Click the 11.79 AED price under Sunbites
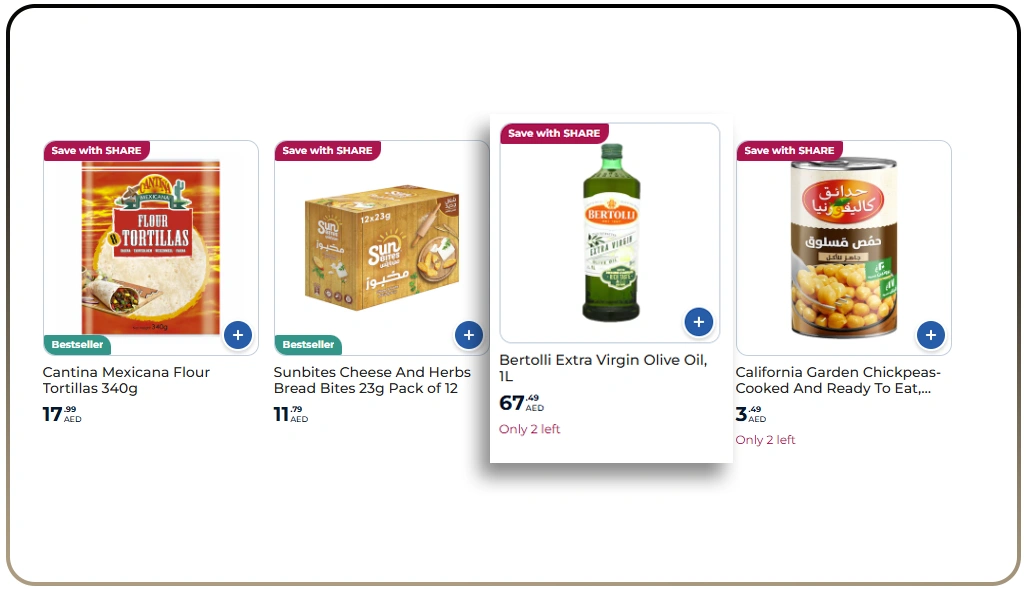The image size is (1026, 589). coord(290,413)
